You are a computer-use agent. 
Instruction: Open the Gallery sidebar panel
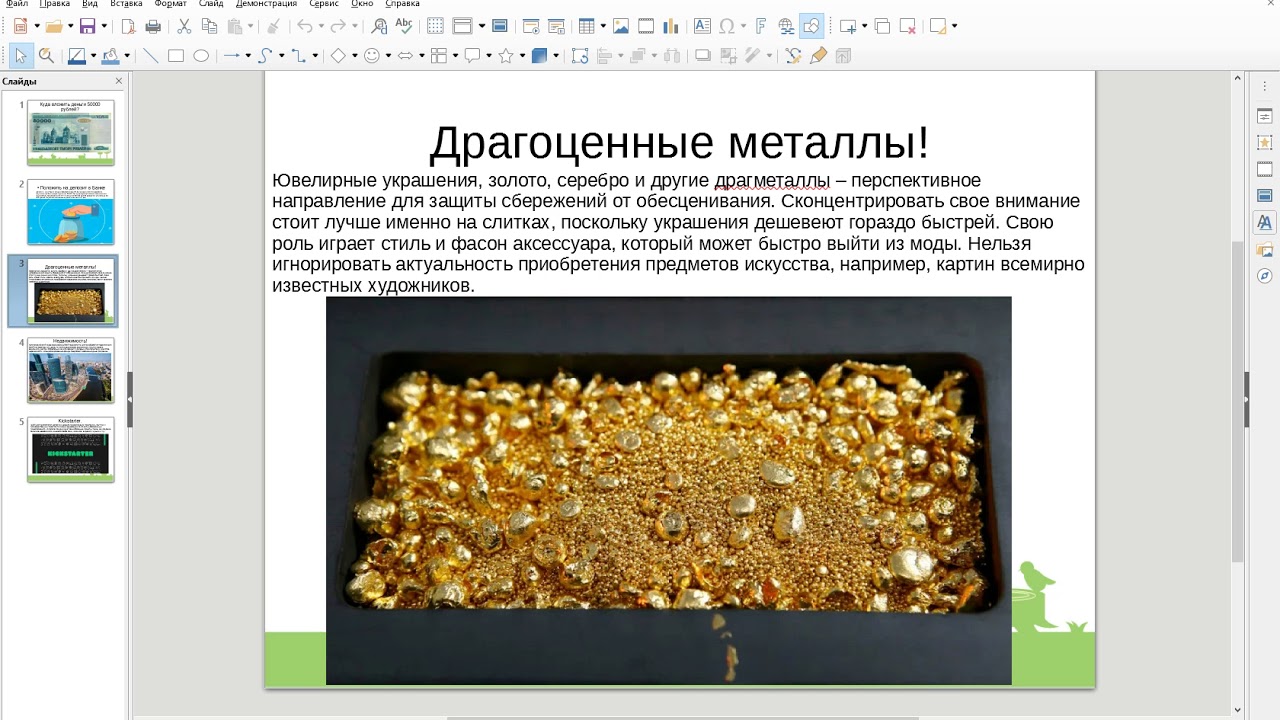[x=1264, y=249]
